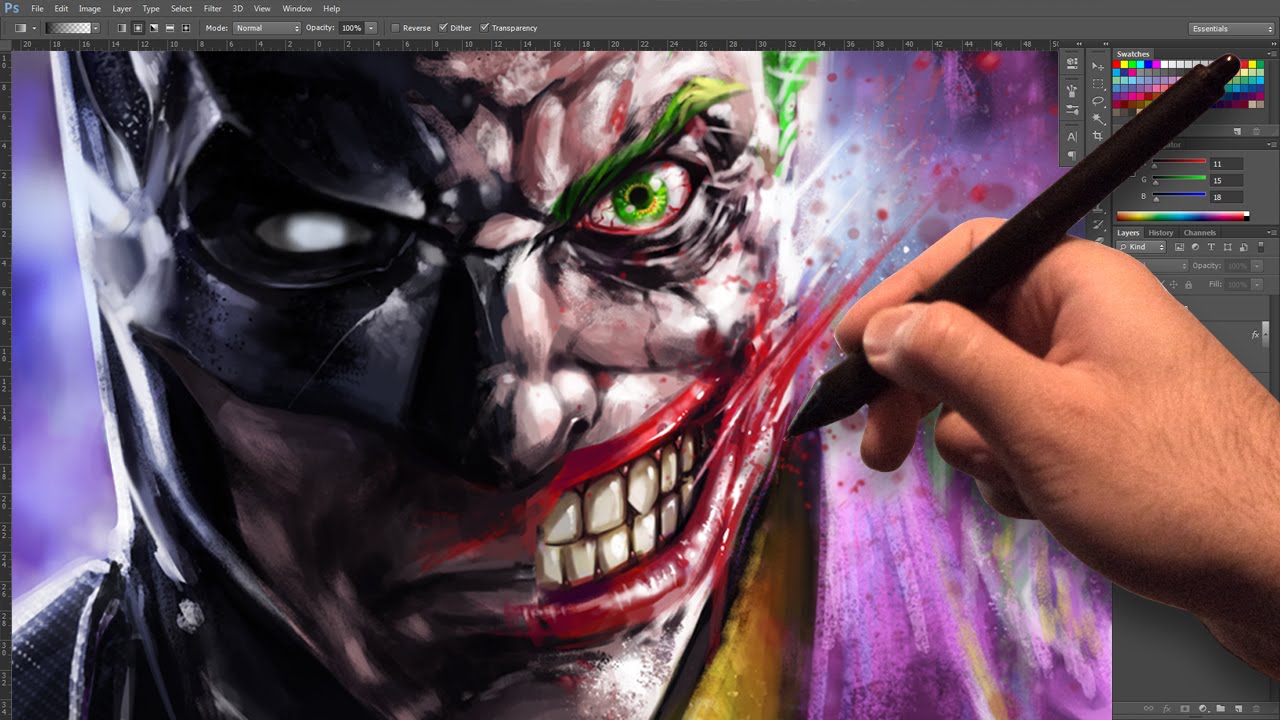Disable the Transparency checkbox
Viewport: 1280px width, 720px height.
[485, 27]
